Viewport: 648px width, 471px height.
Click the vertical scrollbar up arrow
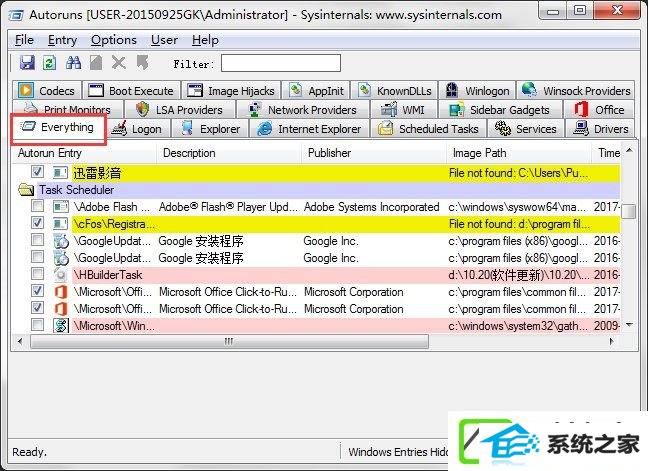629,150
